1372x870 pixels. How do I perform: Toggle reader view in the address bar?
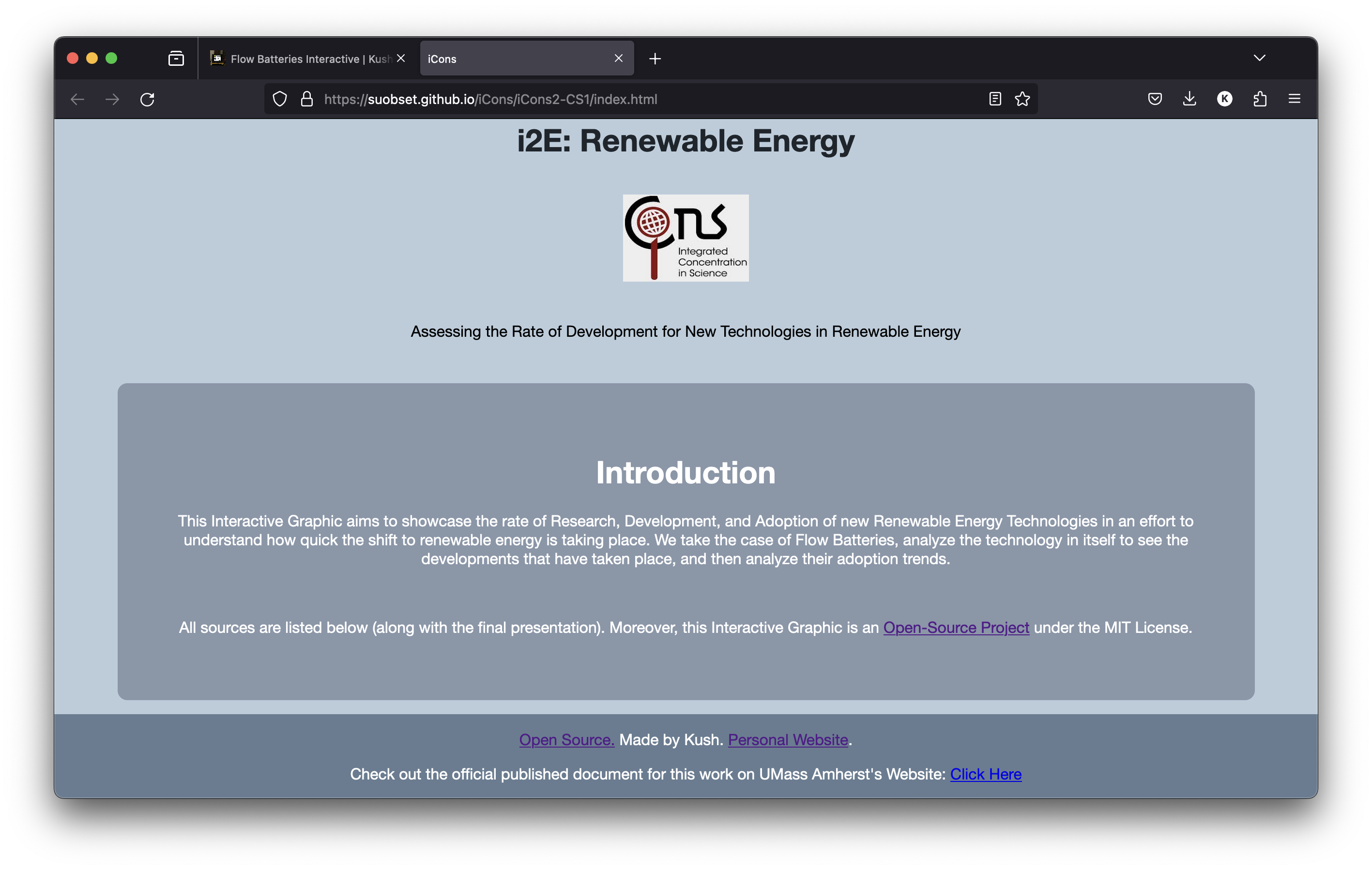click(995, 99)
